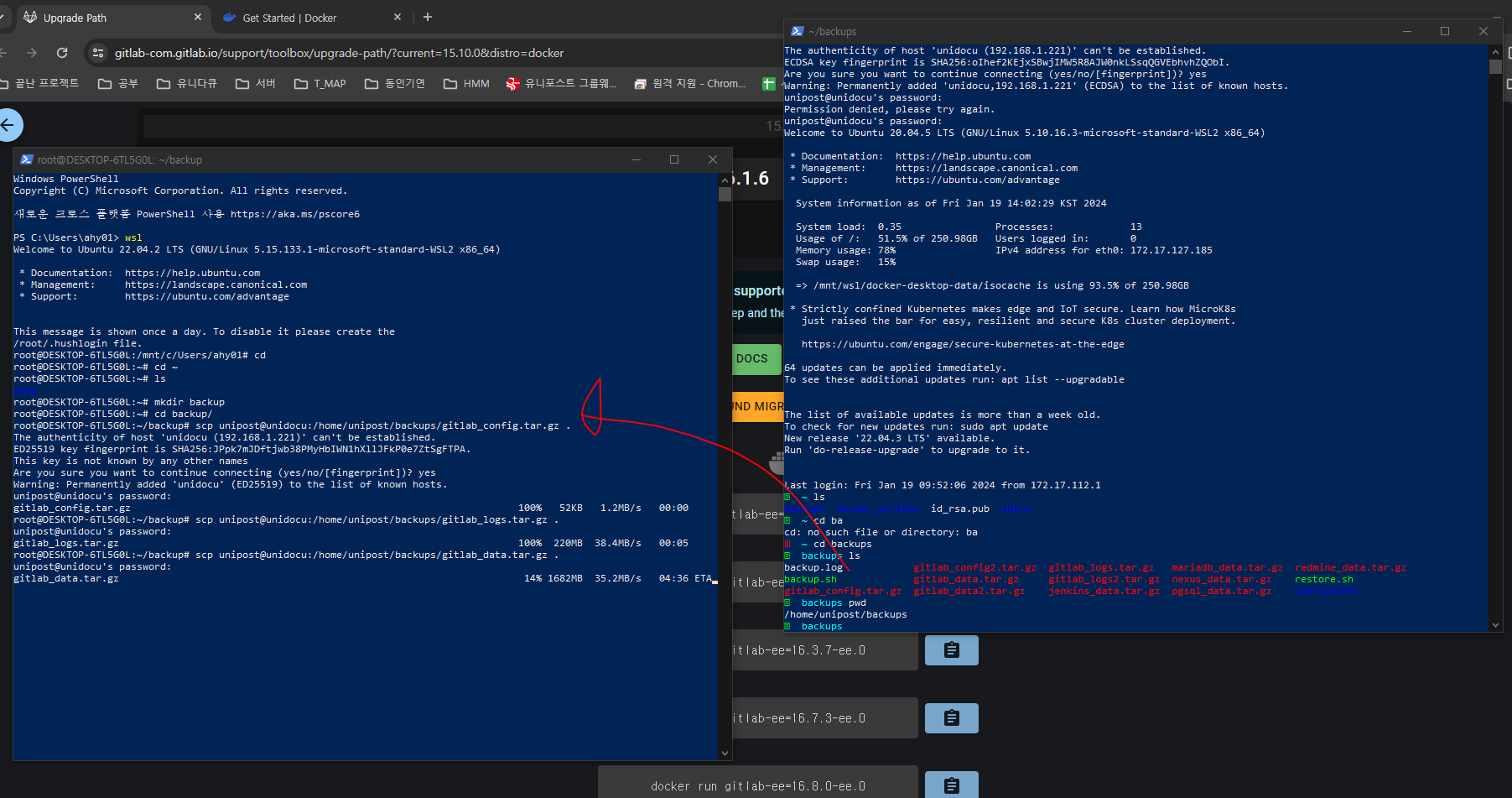Maximize the ~/backups terminal window

tap(1445, 31)
